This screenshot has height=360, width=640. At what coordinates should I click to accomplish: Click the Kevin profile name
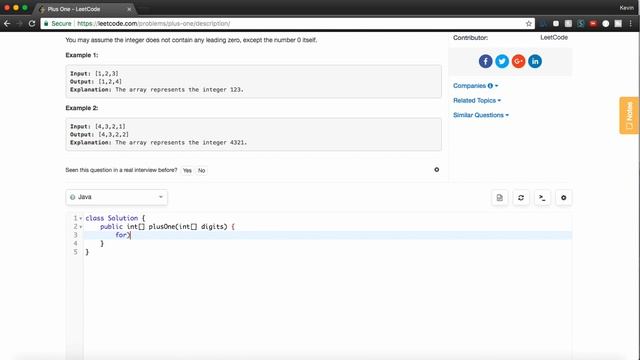(626, 8)
